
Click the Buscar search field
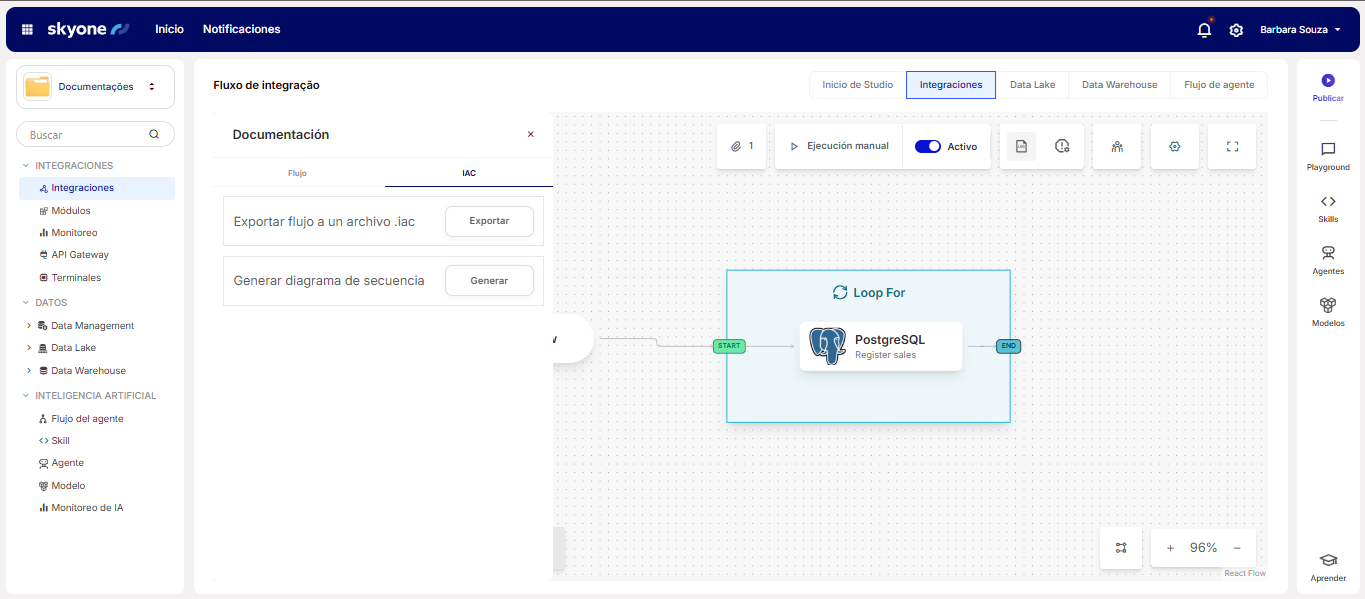point(87,134)
